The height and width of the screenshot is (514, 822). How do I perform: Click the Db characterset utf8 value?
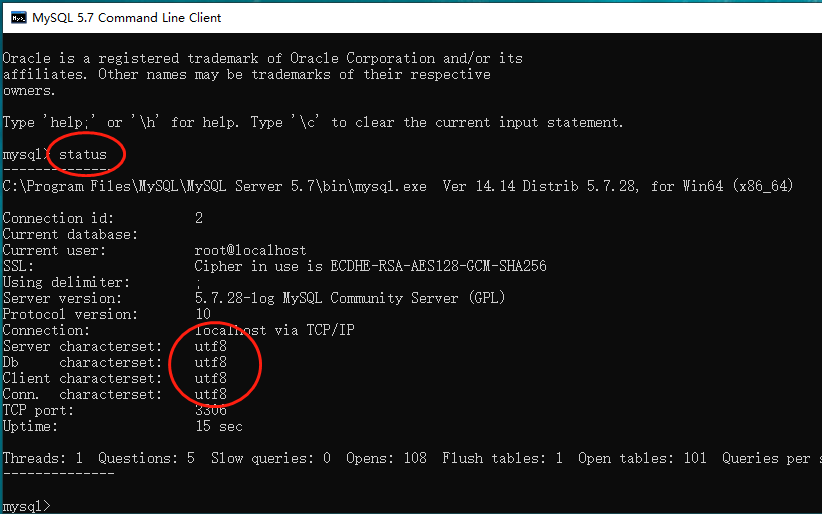pos(211,362)
